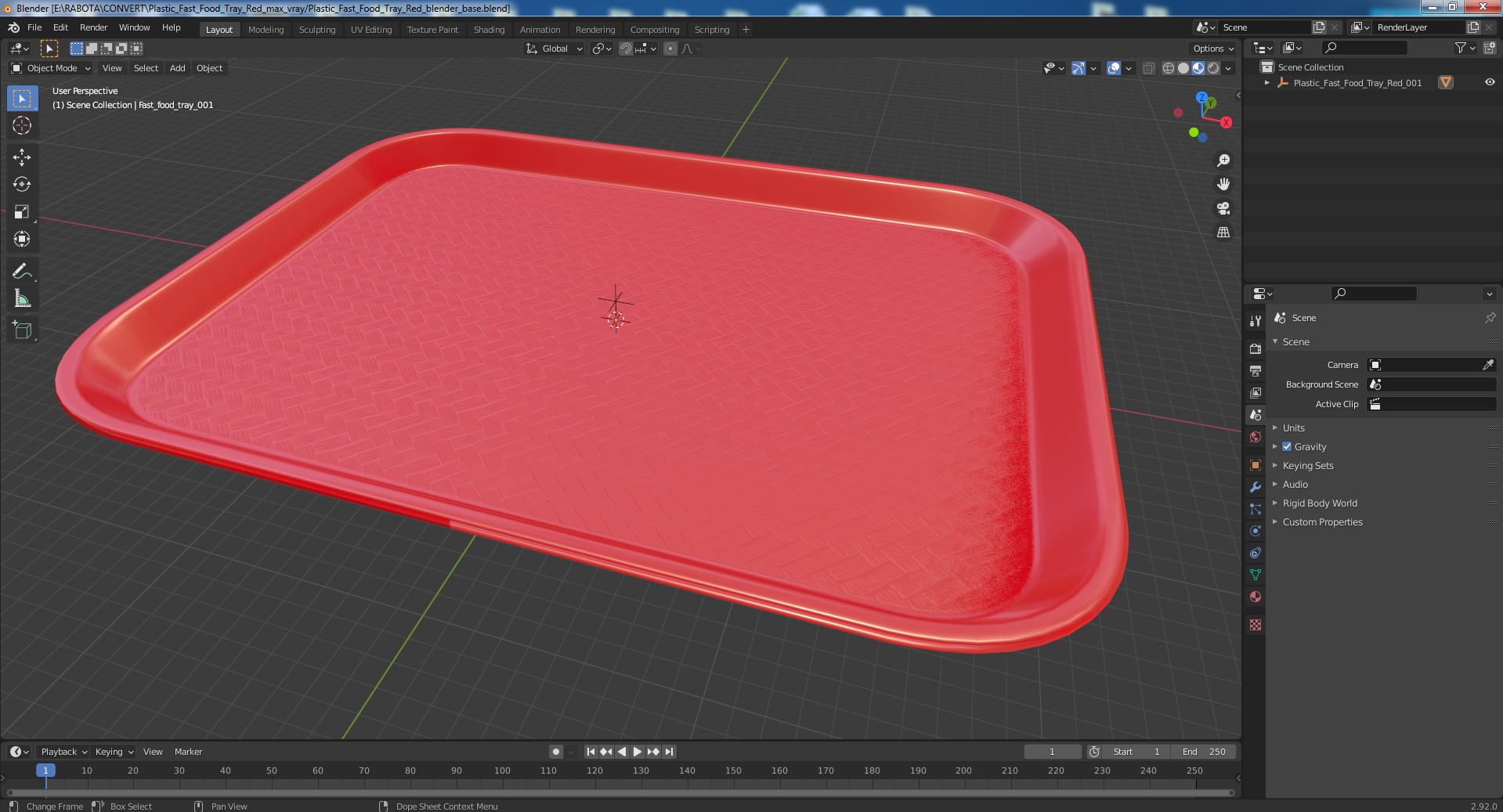This screenshot has height=812, width=1503.
Task: Pick the Annotate pencil tool
Action: click(x=22, y=272)
